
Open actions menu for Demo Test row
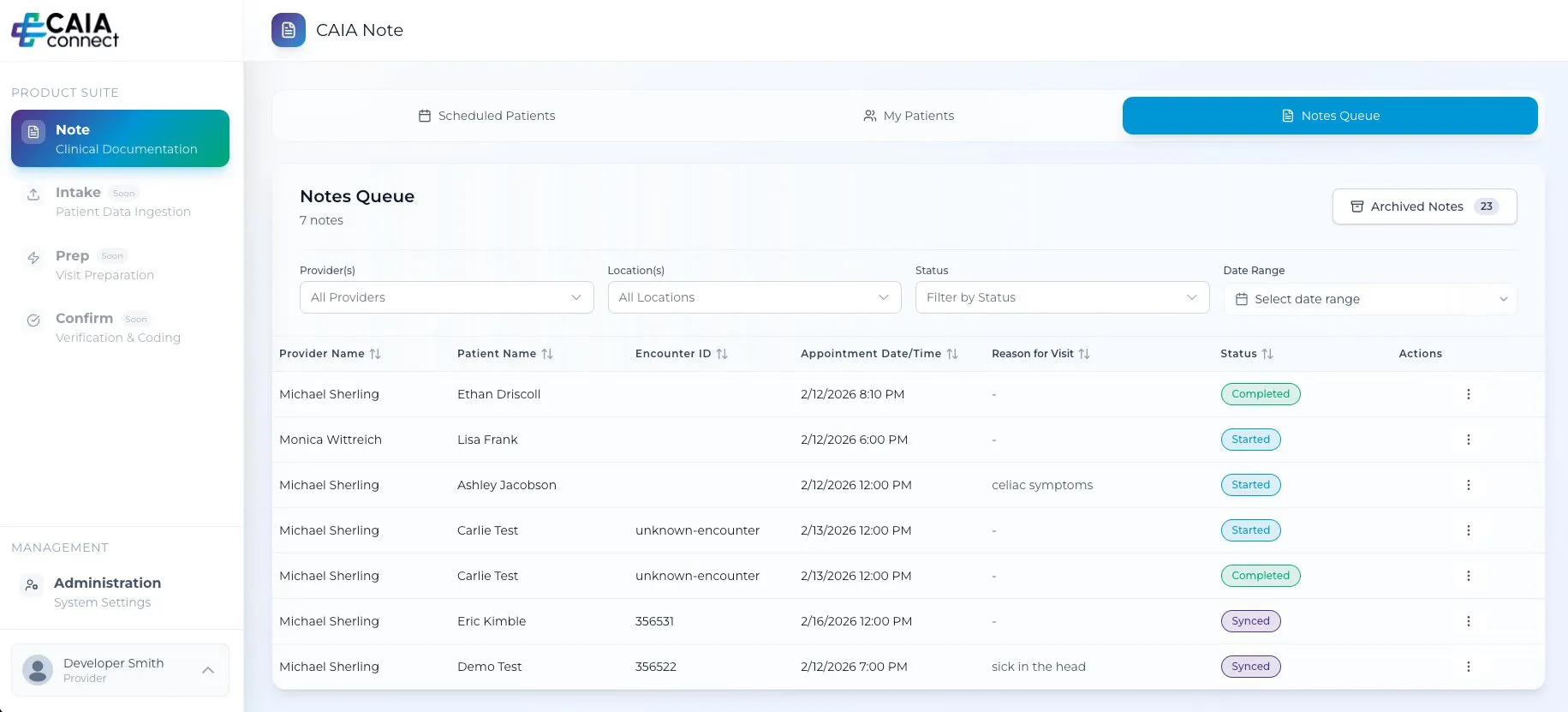(x=1468, y=667)
